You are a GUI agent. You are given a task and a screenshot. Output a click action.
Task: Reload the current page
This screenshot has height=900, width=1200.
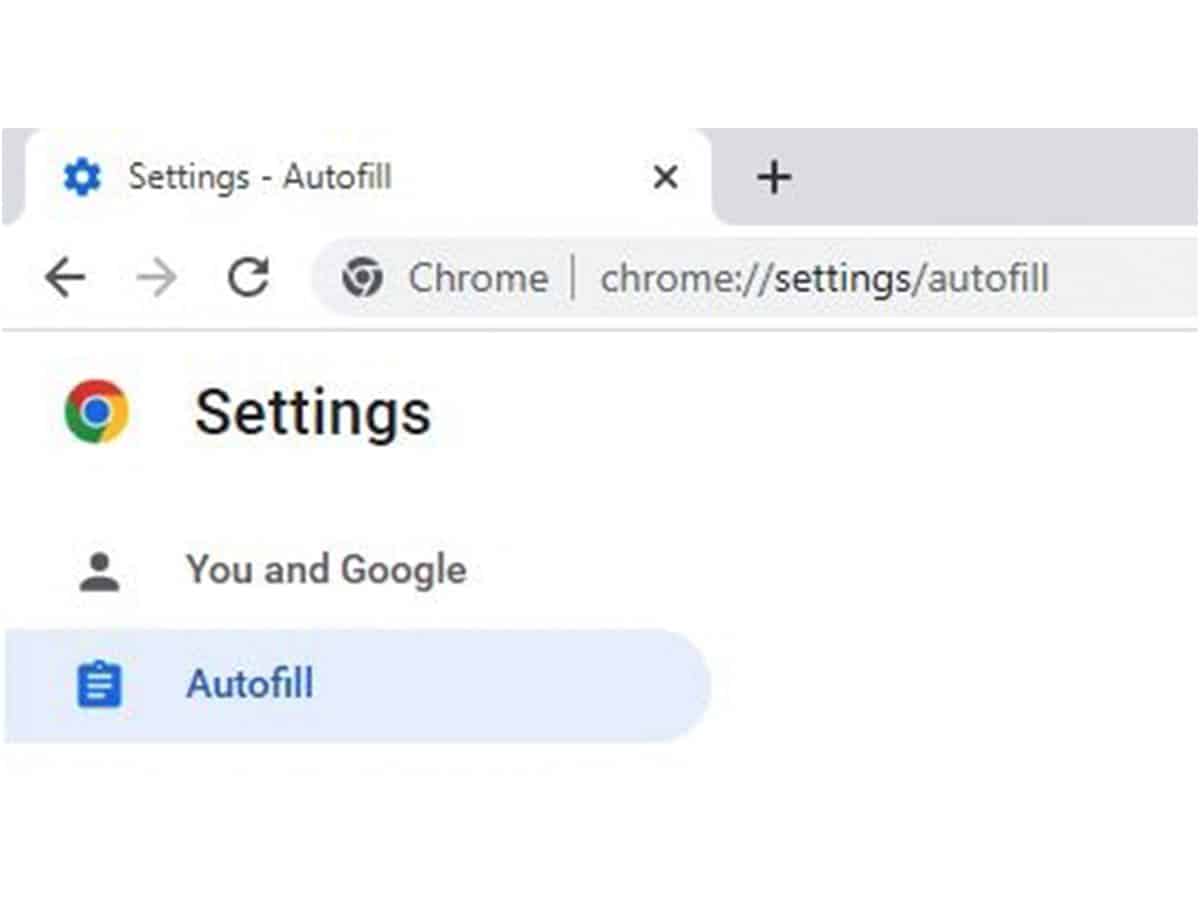tap(248, 278)
